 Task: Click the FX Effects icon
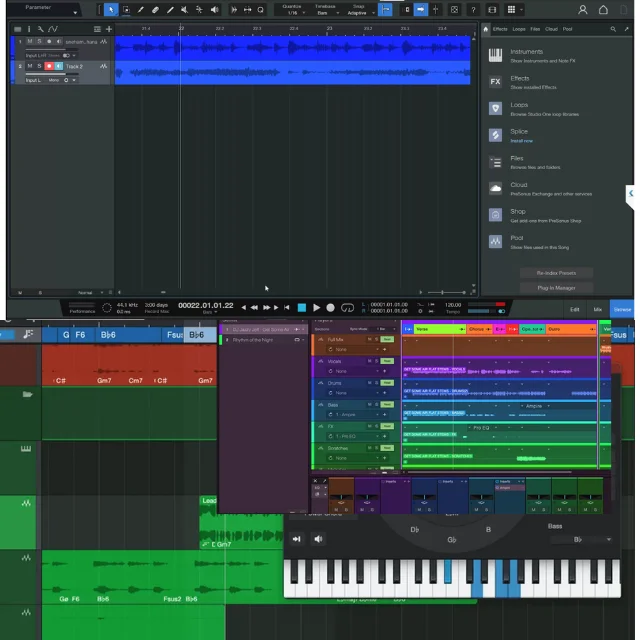(495, 82)
